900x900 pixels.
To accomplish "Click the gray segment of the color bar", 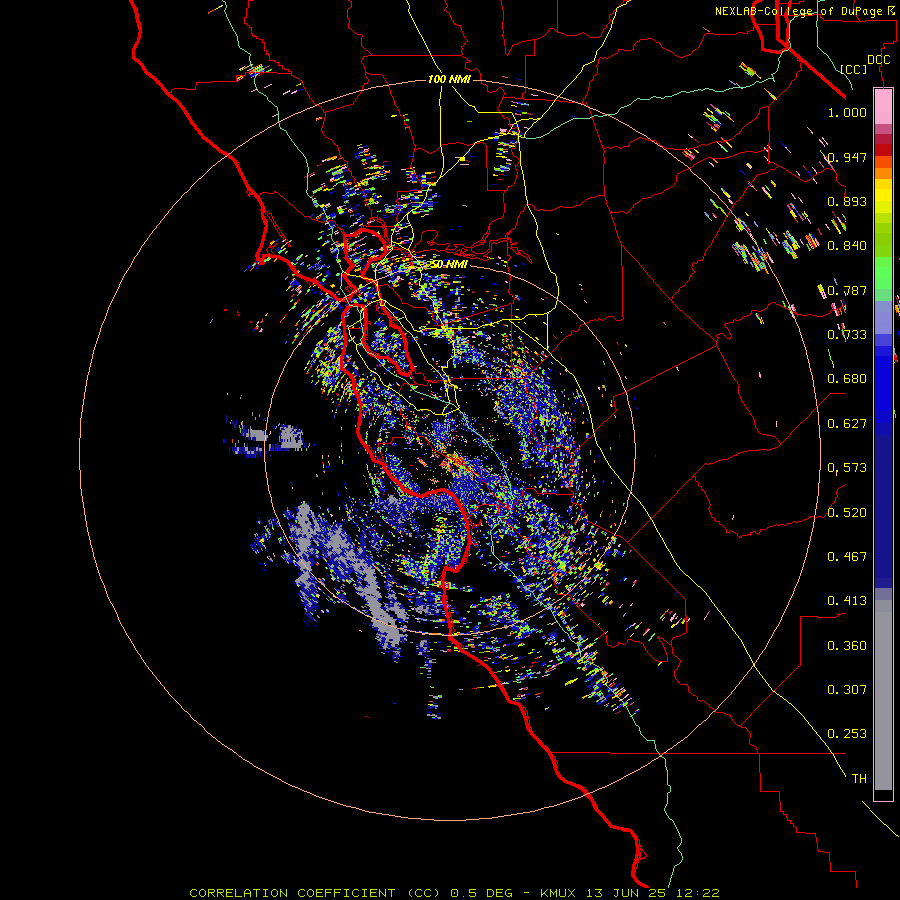I will pyautogui.click(x=883, y=695).
